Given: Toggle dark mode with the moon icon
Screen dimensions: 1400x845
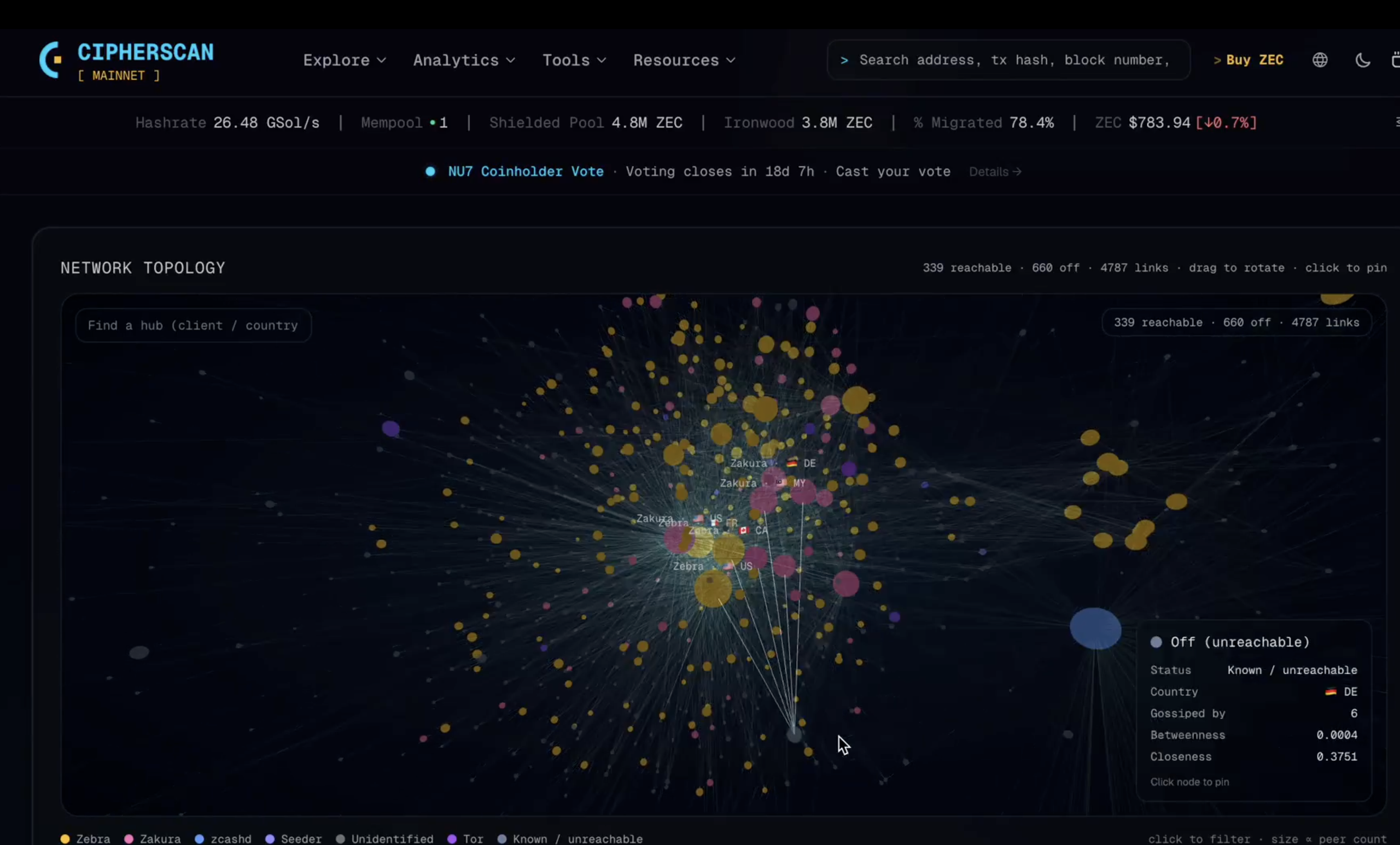Looking at the screenshot, I should point(1362,60).
